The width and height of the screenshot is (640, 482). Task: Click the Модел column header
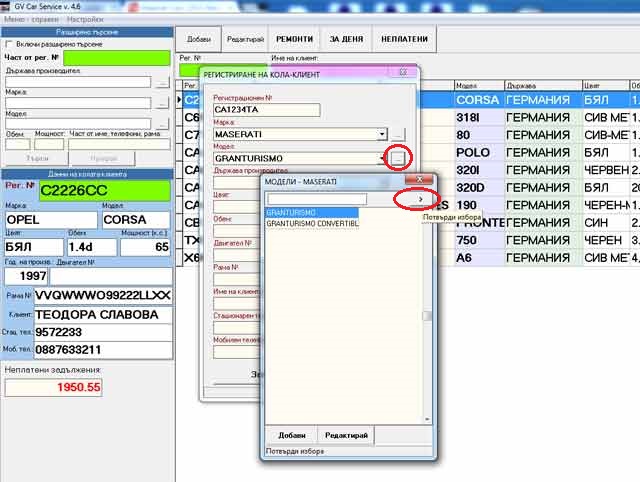click(479, 86)
